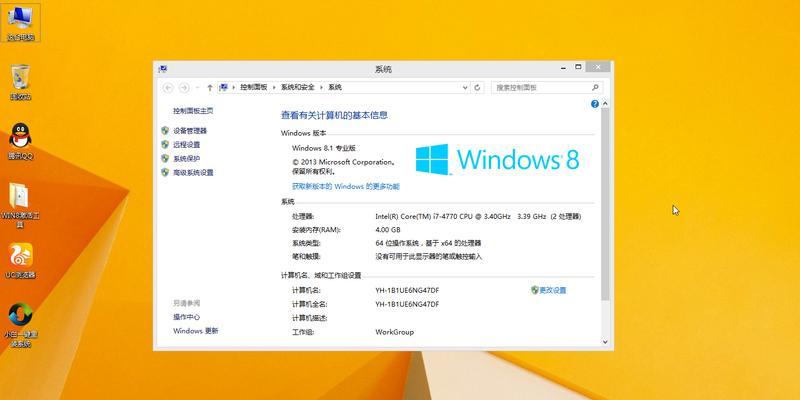
Task: Click the 计算机描述 label
Action: pos(310,318)
